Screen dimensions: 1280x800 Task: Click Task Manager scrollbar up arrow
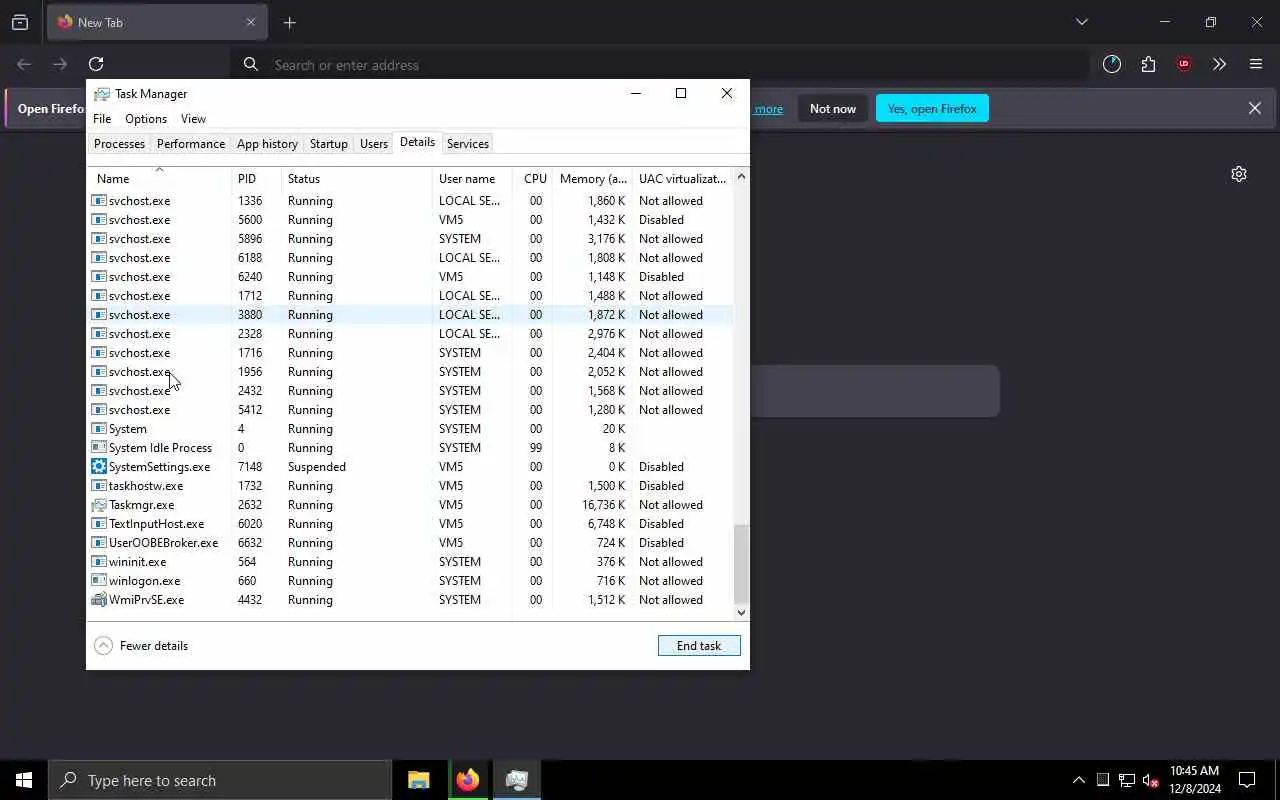point(741,176)
